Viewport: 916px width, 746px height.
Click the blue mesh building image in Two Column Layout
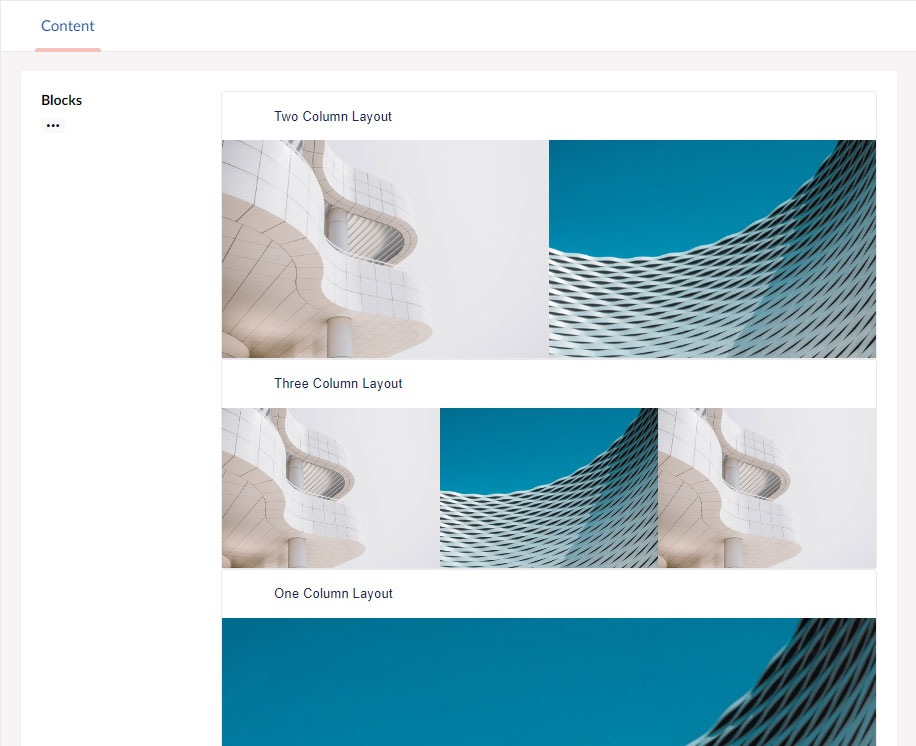(x=712, y=249)
